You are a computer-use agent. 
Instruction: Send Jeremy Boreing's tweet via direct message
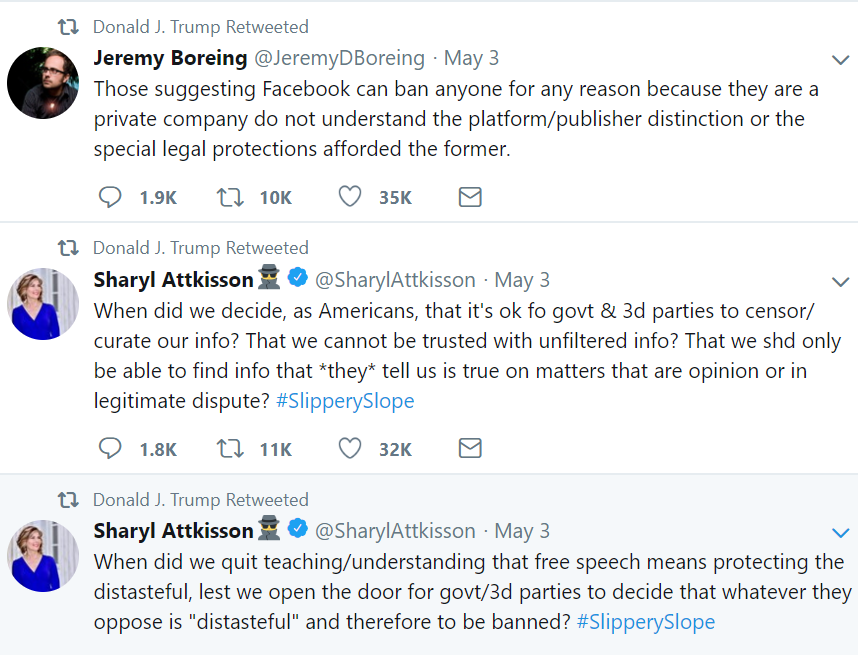coord(470,197)
